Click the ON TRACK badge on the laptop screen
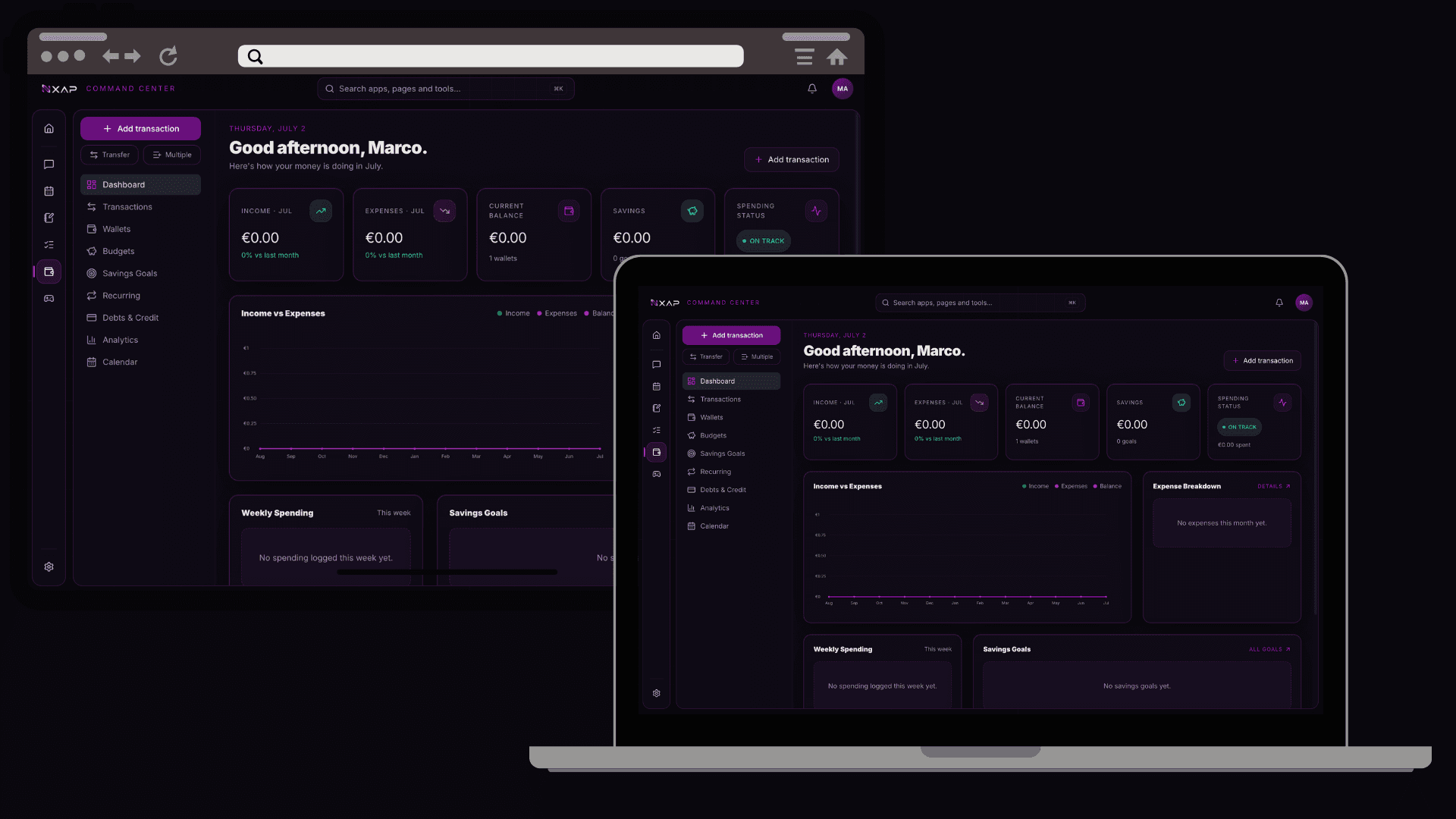The width and height of the screenshot is (1456, 819). [1240, 427]
